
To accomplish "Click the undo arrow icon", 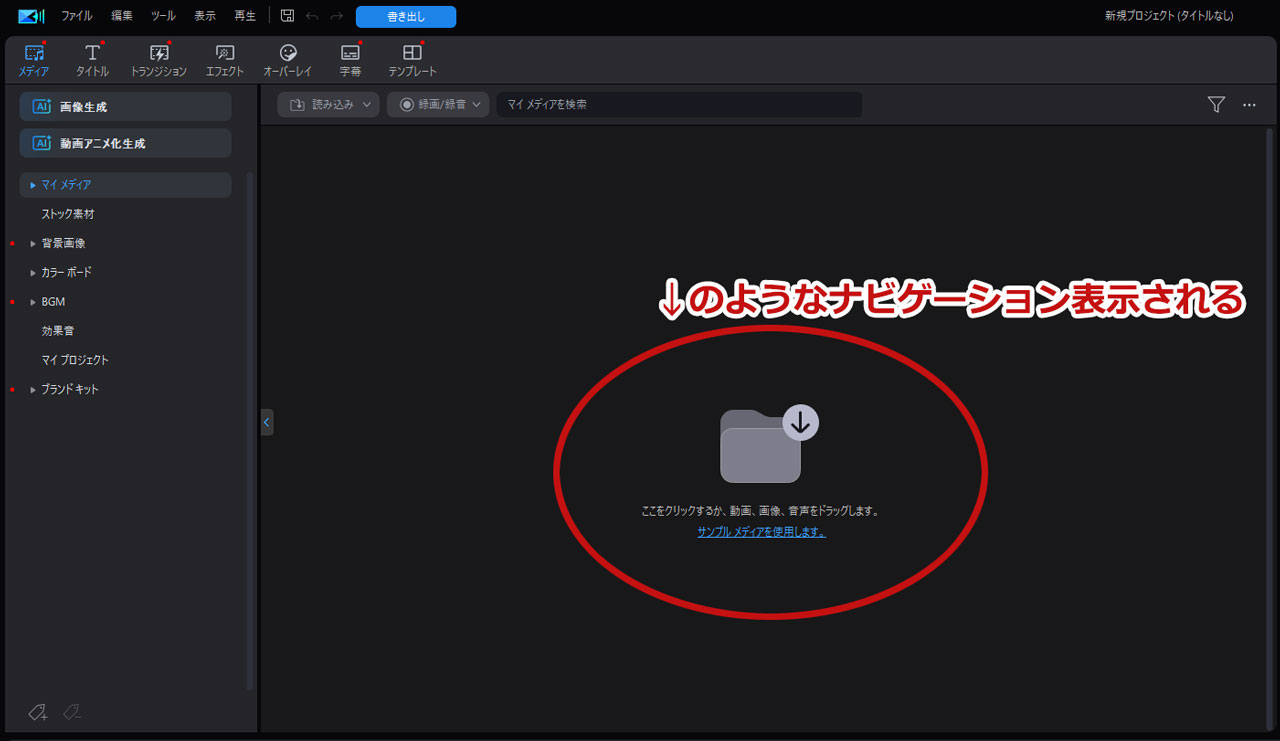I will [312, 16].
